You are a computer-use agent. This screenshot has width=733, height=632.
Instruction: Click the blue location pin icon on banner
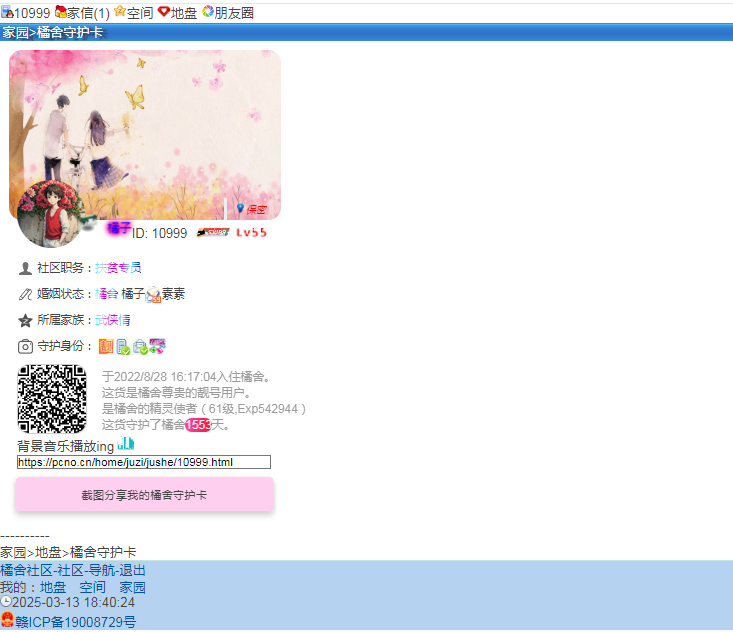pos(240,208)
